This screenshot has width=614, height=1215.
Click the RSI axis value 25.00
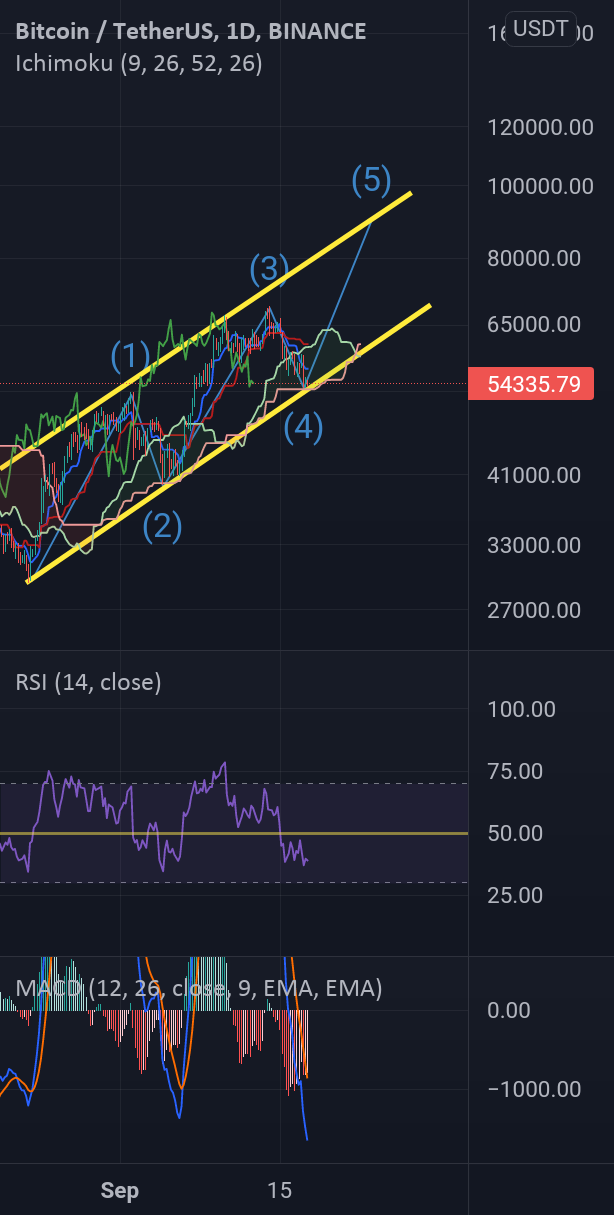coord(515,895)
